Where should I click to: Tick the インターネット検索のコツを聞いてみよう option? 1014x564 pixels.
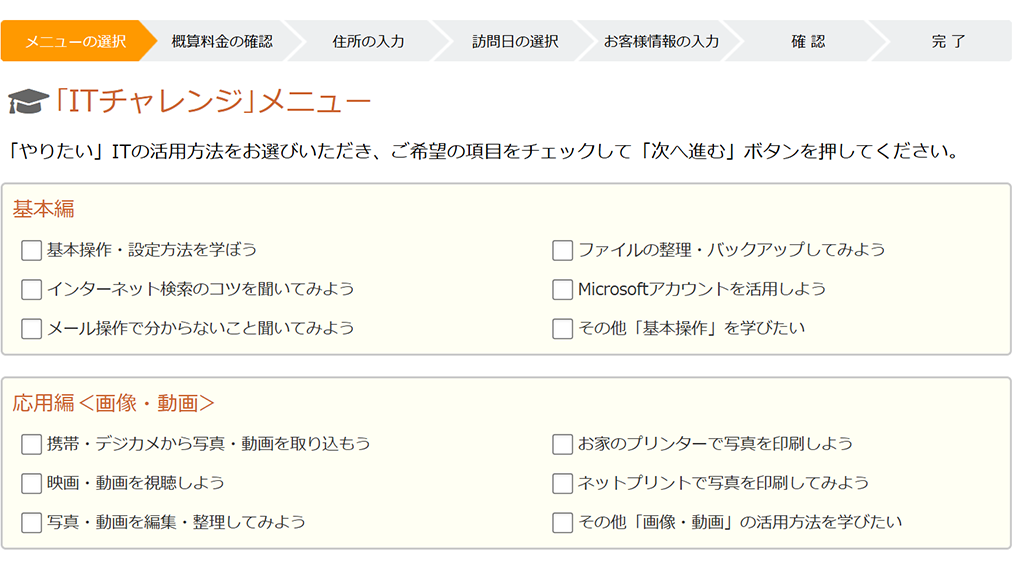(31, 289)
